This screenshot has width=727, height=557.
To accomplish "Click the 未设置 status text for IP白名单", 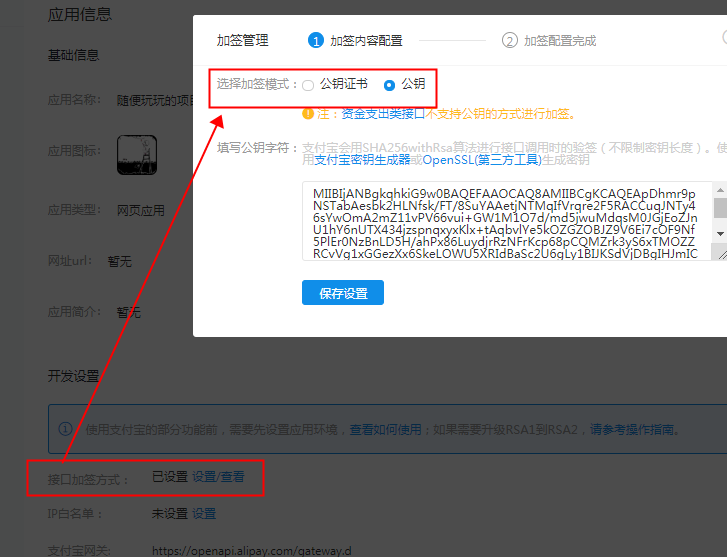I will click(170, 513).
